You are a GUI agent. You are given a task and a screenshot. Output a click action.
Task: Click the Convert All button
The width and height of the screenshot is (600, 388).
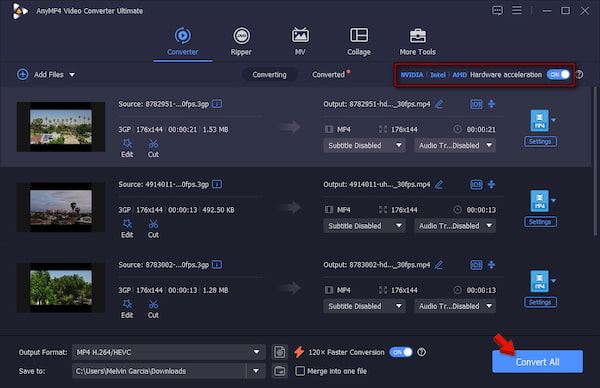(x=537, y=362)
